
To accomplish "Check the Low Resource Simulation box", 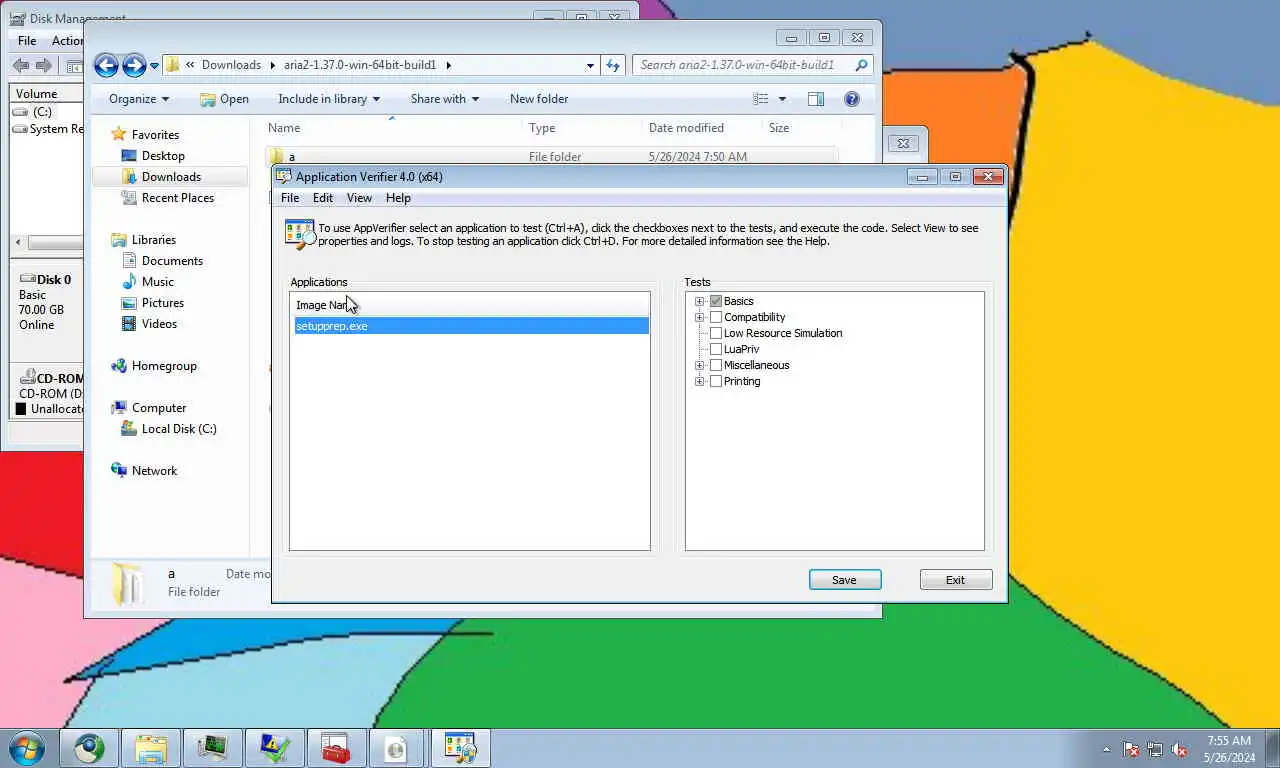I will click(716, 333).
